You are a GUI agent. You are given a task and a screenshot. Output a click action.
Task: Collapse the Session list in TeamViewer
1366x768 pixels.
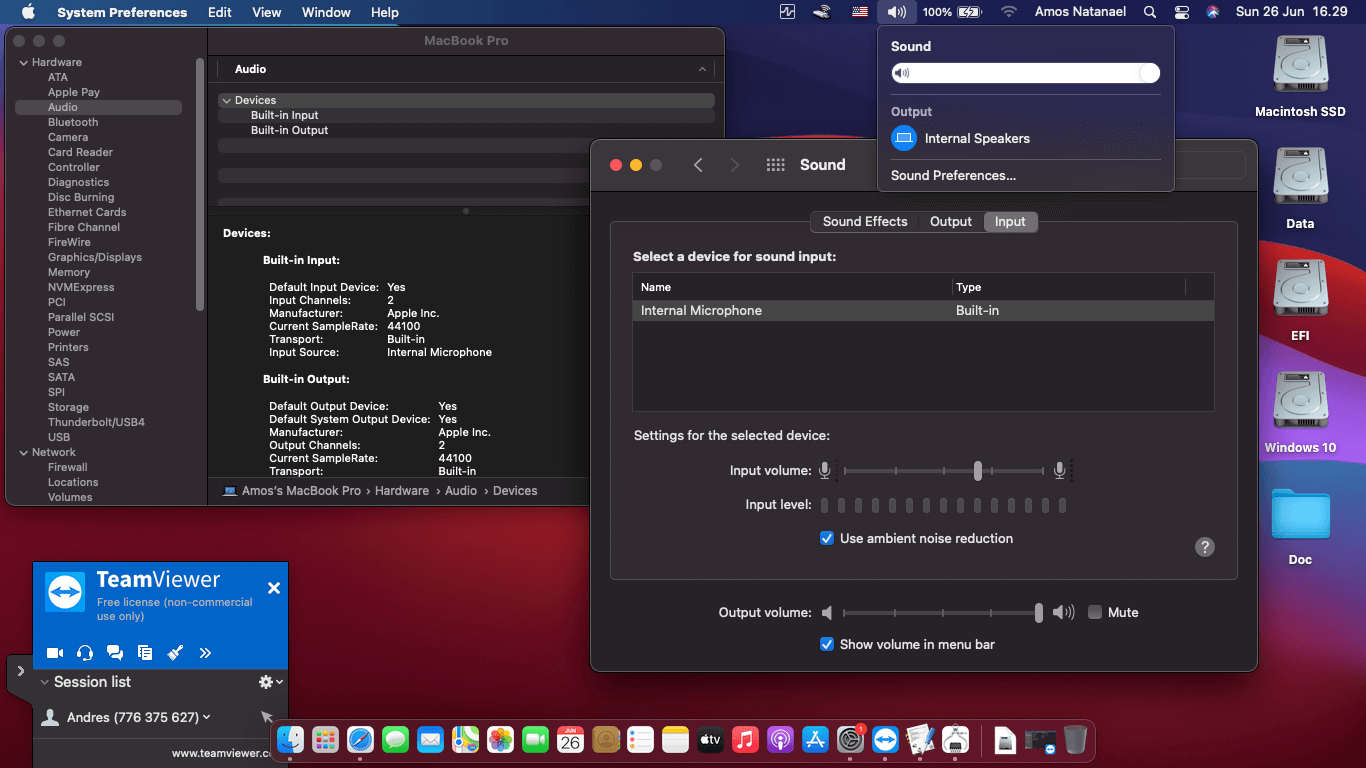pos(44,682)
